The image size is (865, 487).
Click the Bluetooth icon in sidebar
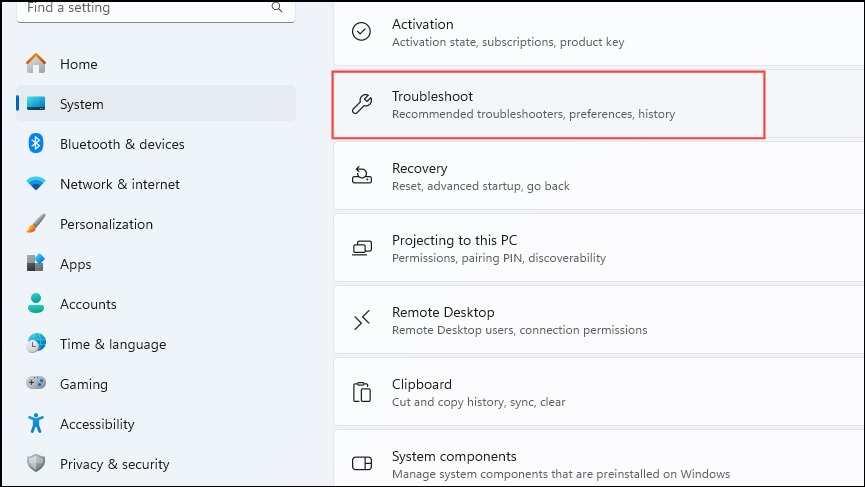(36, 144)
